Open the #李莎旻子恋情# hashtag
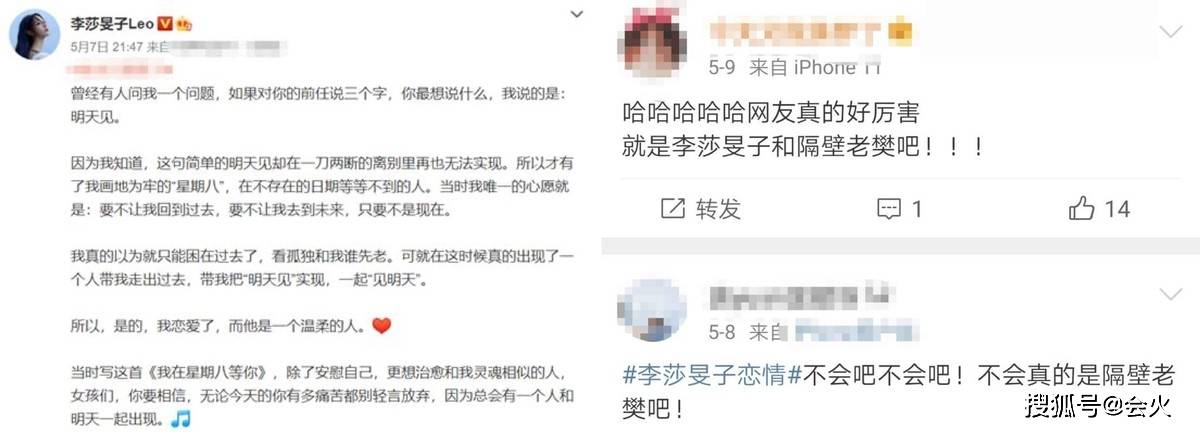Image resolution: width=1200 pixels, height=432 pixels. (x=705, y=377)
